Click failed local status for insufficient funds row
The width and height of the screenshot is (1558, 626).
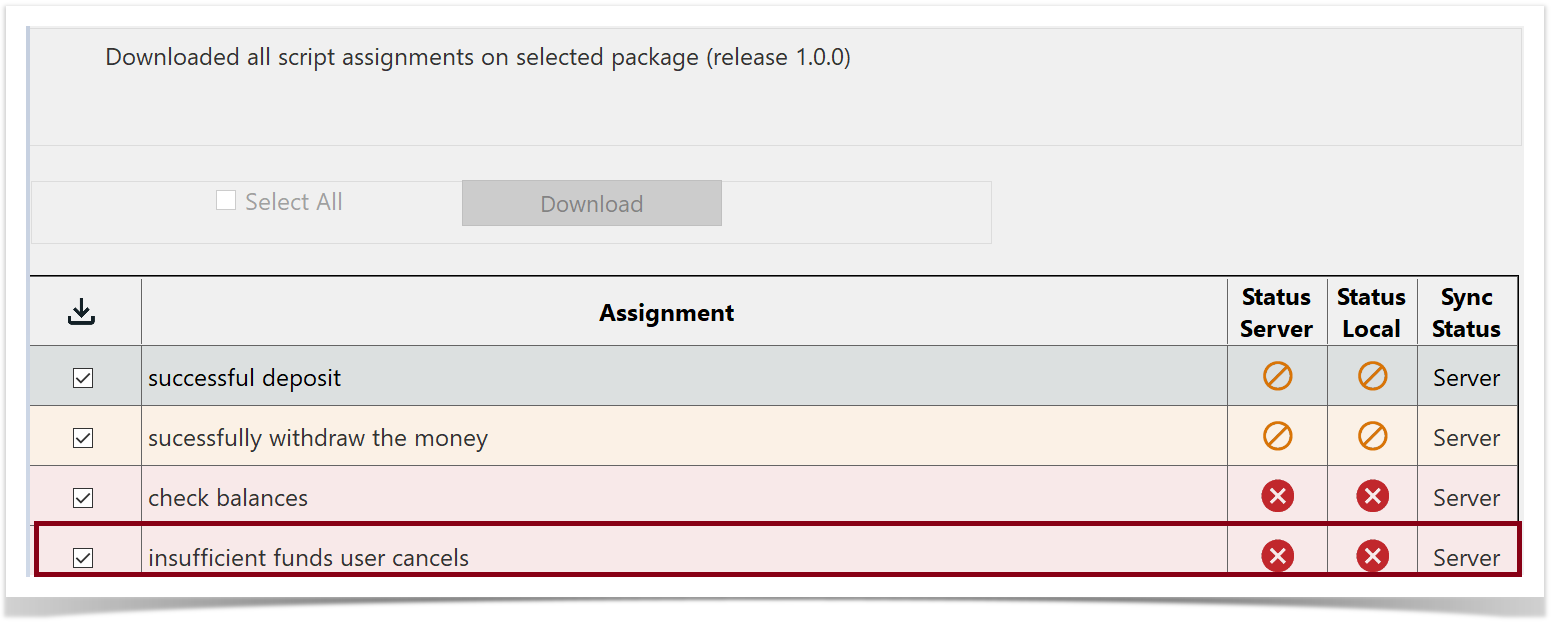[x=1372, y=556]
